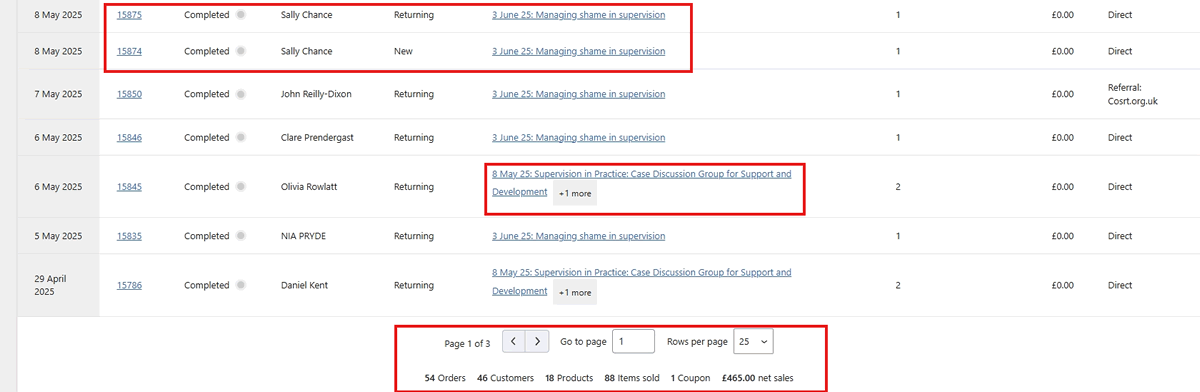Screen dimensions: 1200x392
Task: Click status dot for order 15874
Action: pyautogui.click(x=240, y=51)
